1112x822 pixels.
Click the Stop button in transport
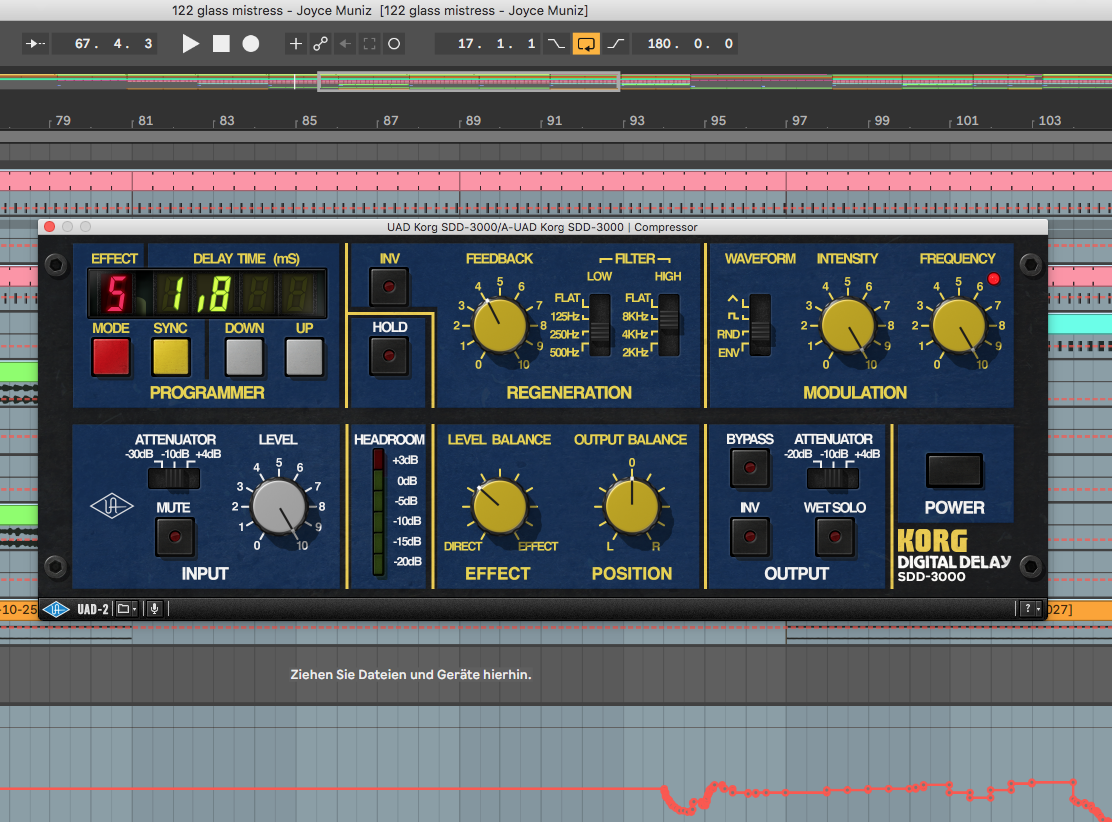pyautogui.click(x=221, y=44)
